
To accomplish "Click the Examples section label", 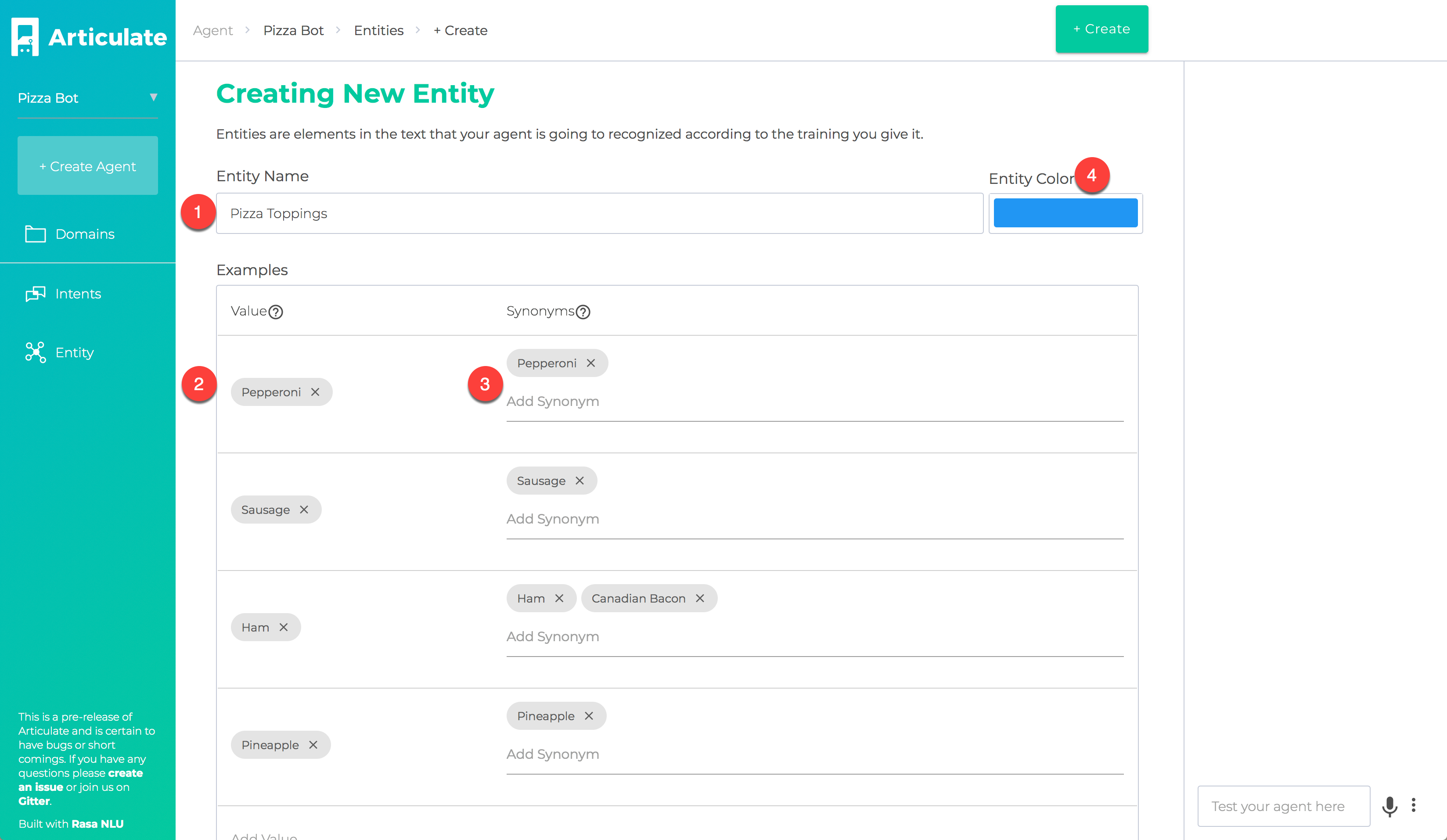I will (x=252, y=270).
